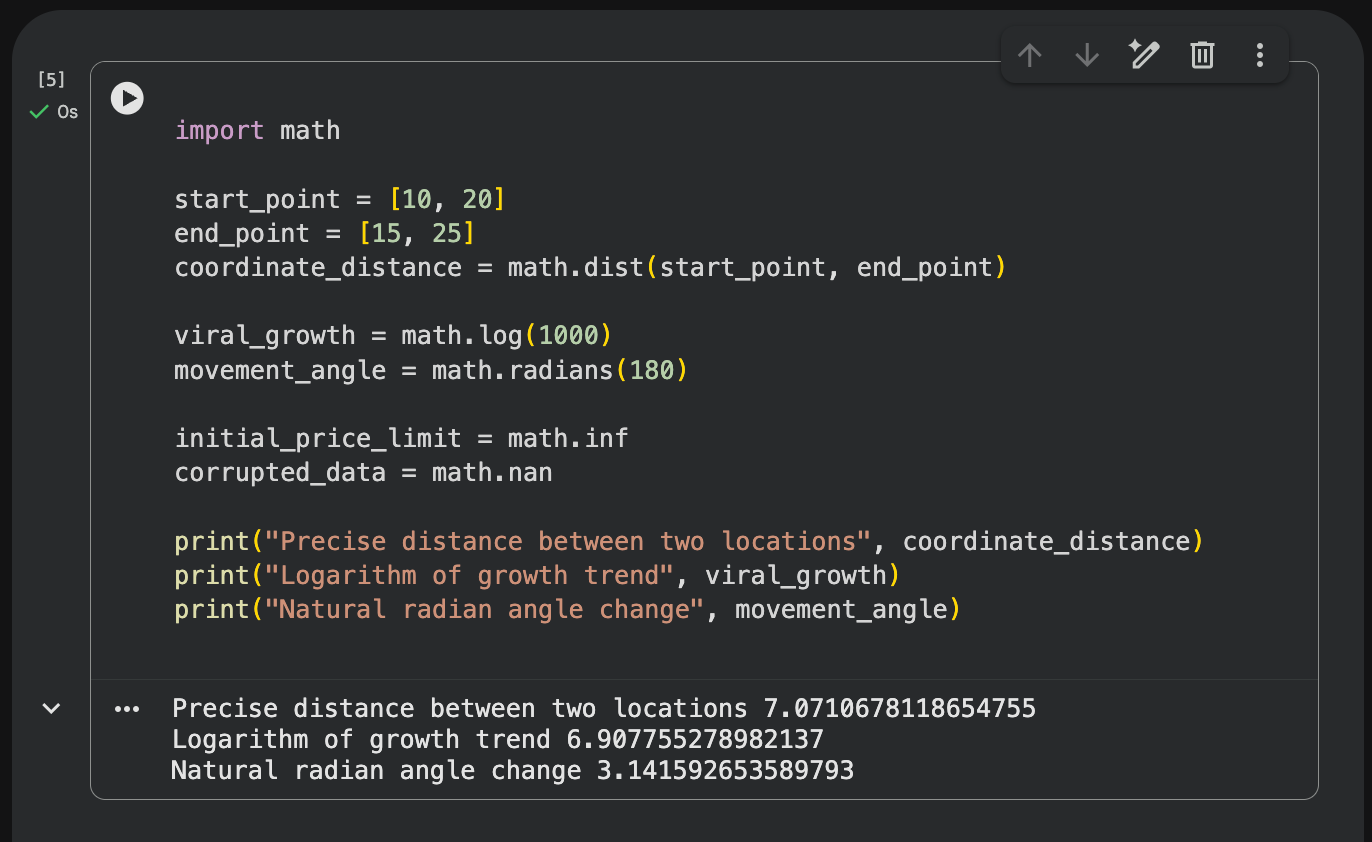1372x842 pixels.
Task: Click the 'corrupted_data = math.nan' line
Action: click(363, 472)
